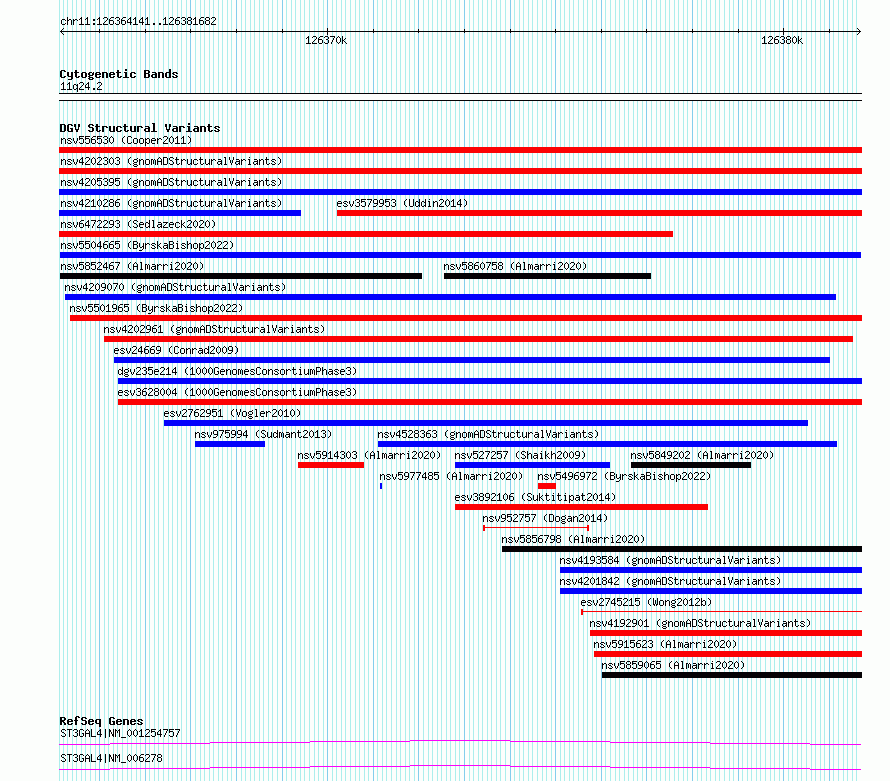This screenshot has height=781, width=890.
Task: Select the black bar for nsv5860758
Action: [547, 276]
